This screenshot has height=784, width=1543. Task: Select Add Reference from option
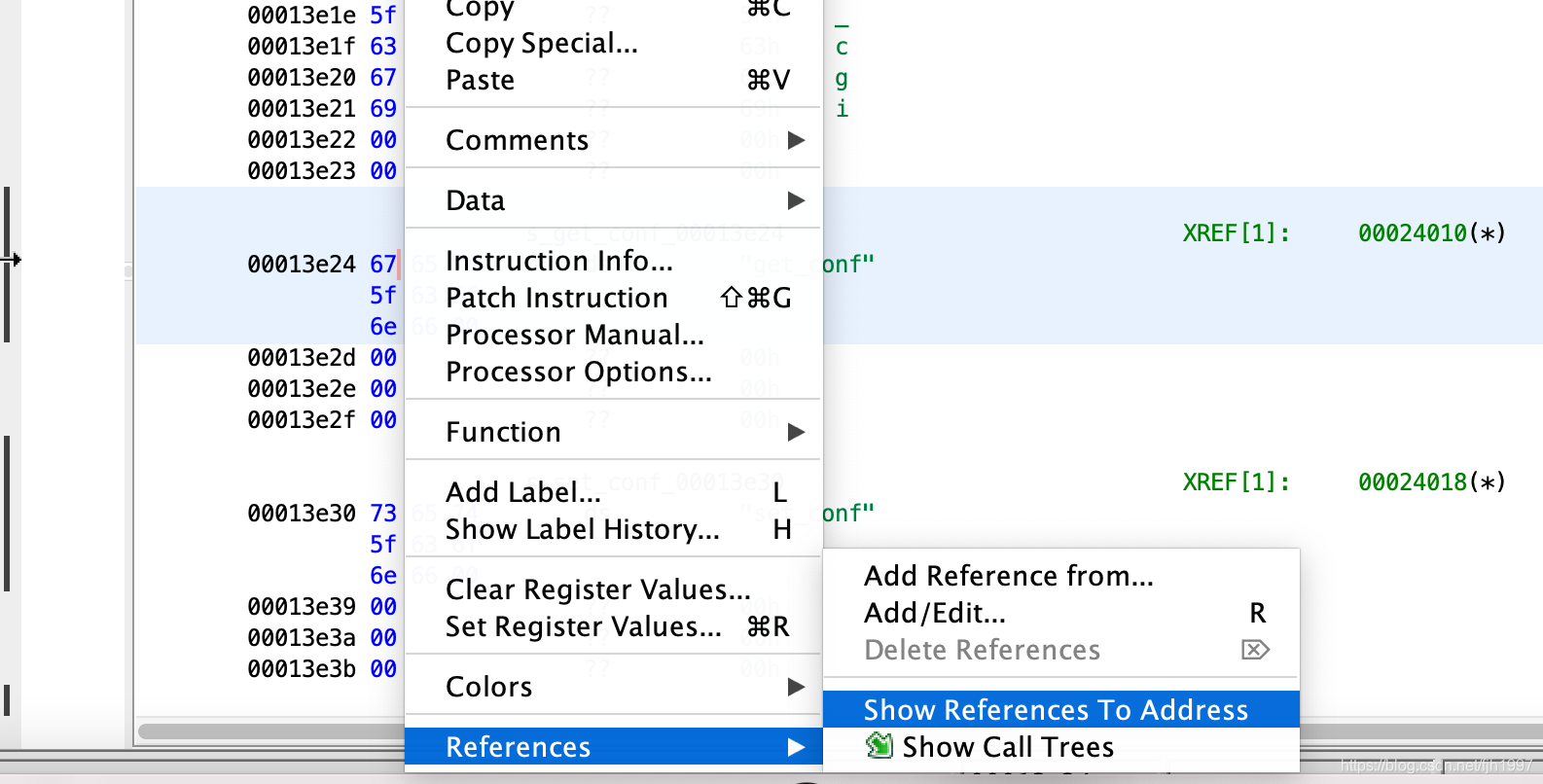[x=1009, y=576]
